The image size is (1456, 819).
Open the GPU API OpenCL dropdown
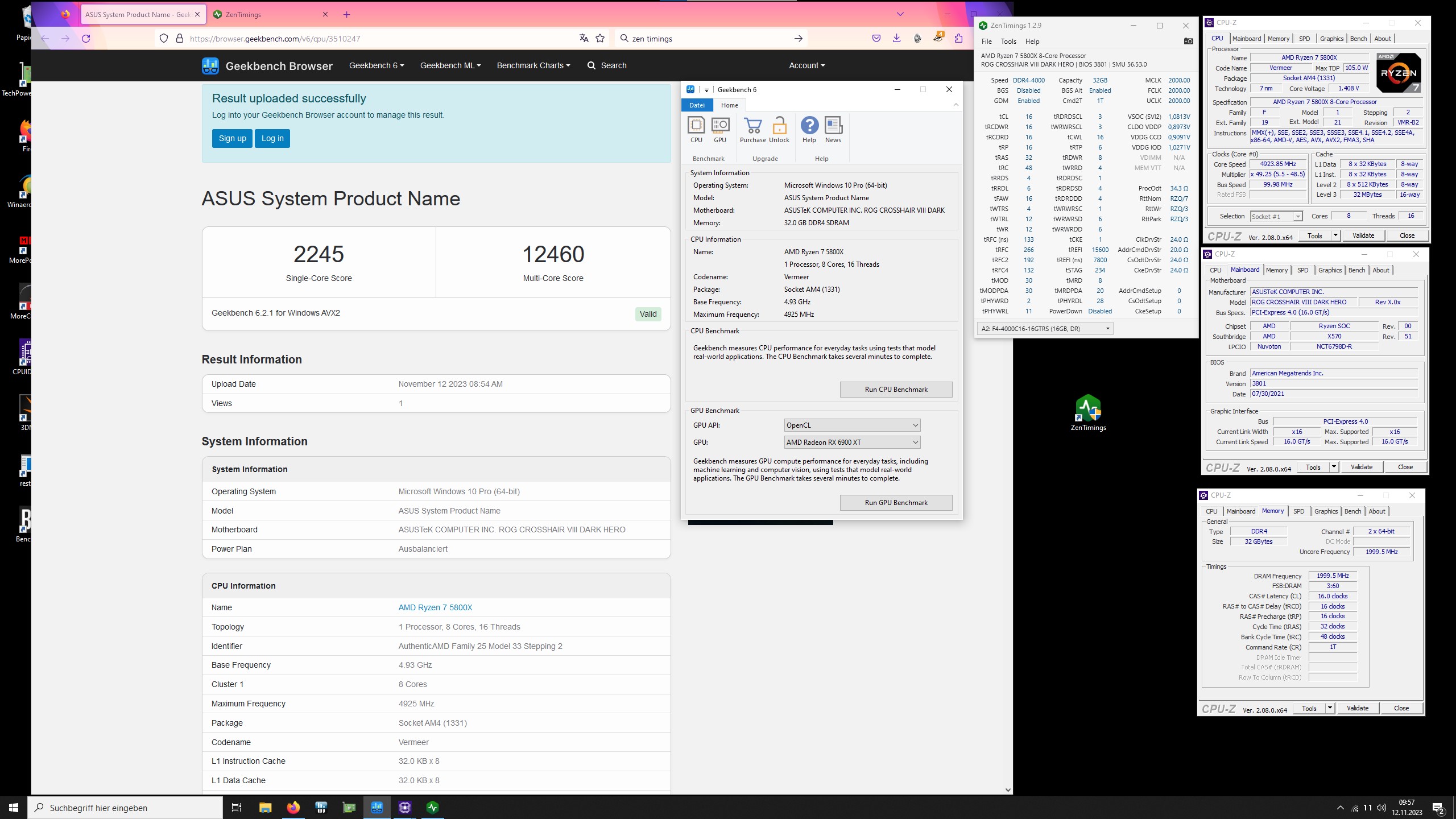(x=852, y=425)
